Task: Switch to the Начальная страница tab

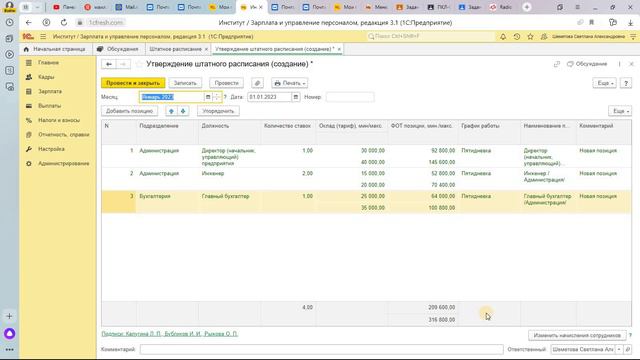Action: pyautogui.click(x=55, y=49)
